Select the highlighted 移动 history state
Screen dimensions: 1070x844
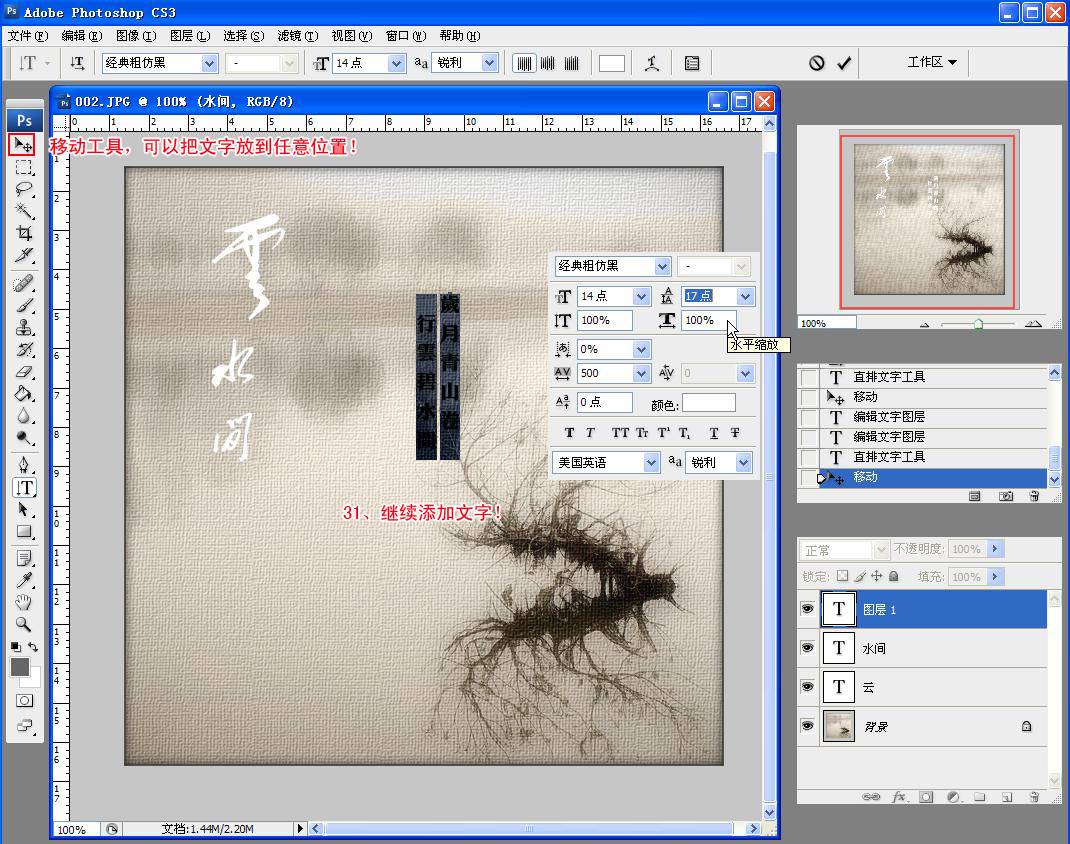(923, 477)
